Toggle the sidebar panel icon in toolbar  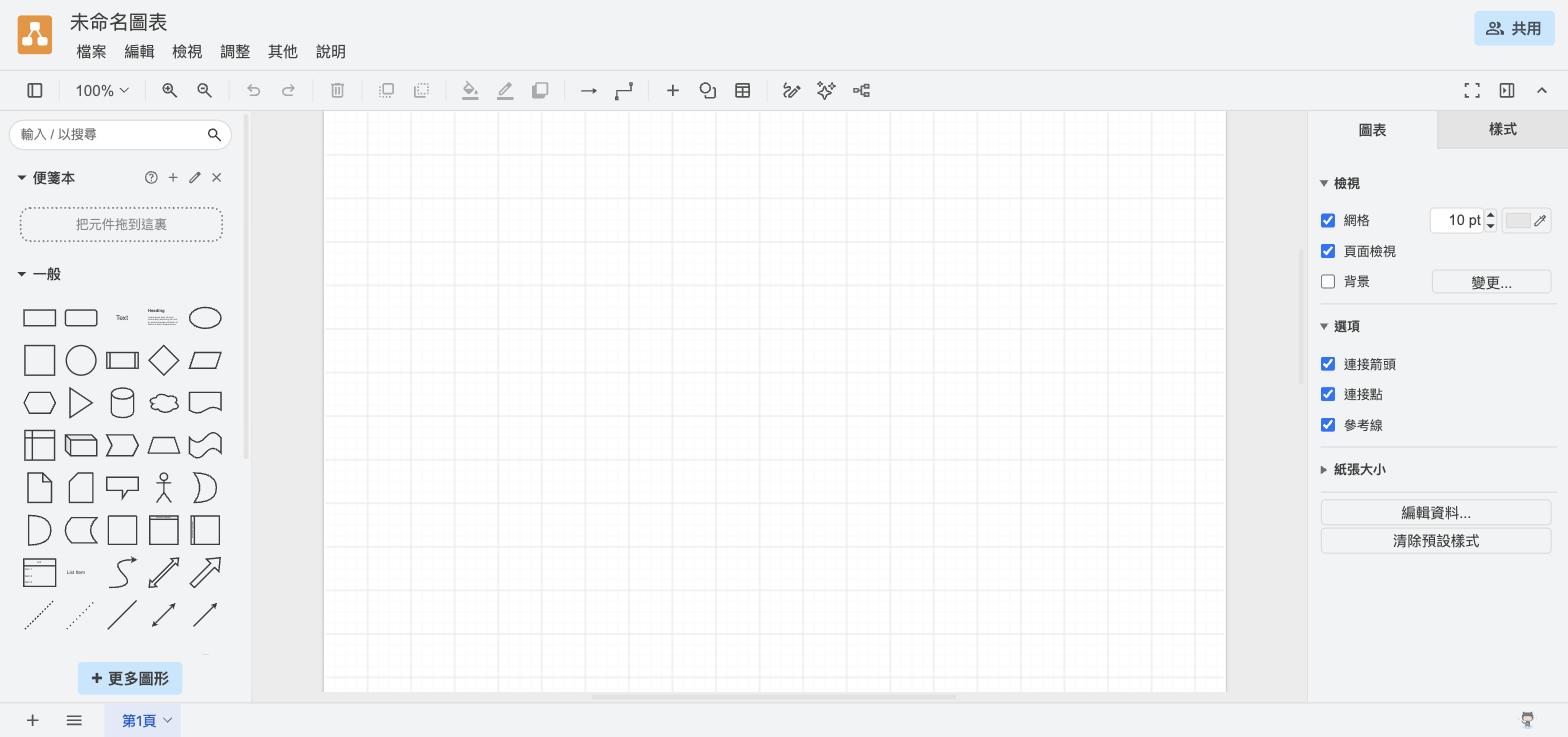click(35, 91)
